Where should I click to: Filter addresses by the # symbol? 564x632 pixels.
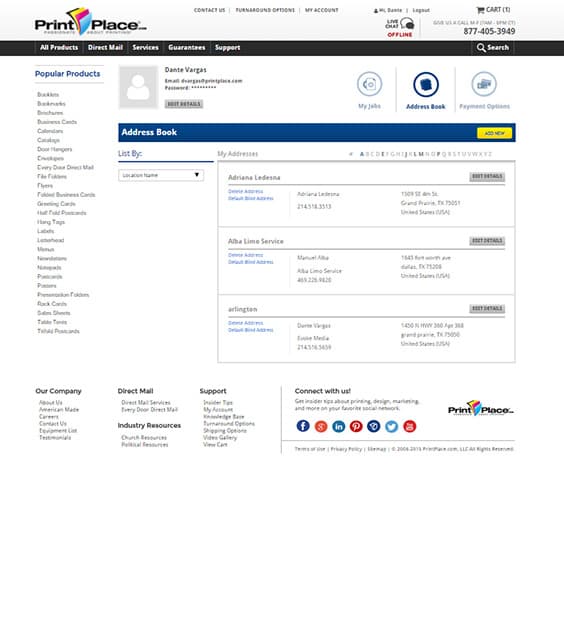pyautogui.click(x=351, y=154)
